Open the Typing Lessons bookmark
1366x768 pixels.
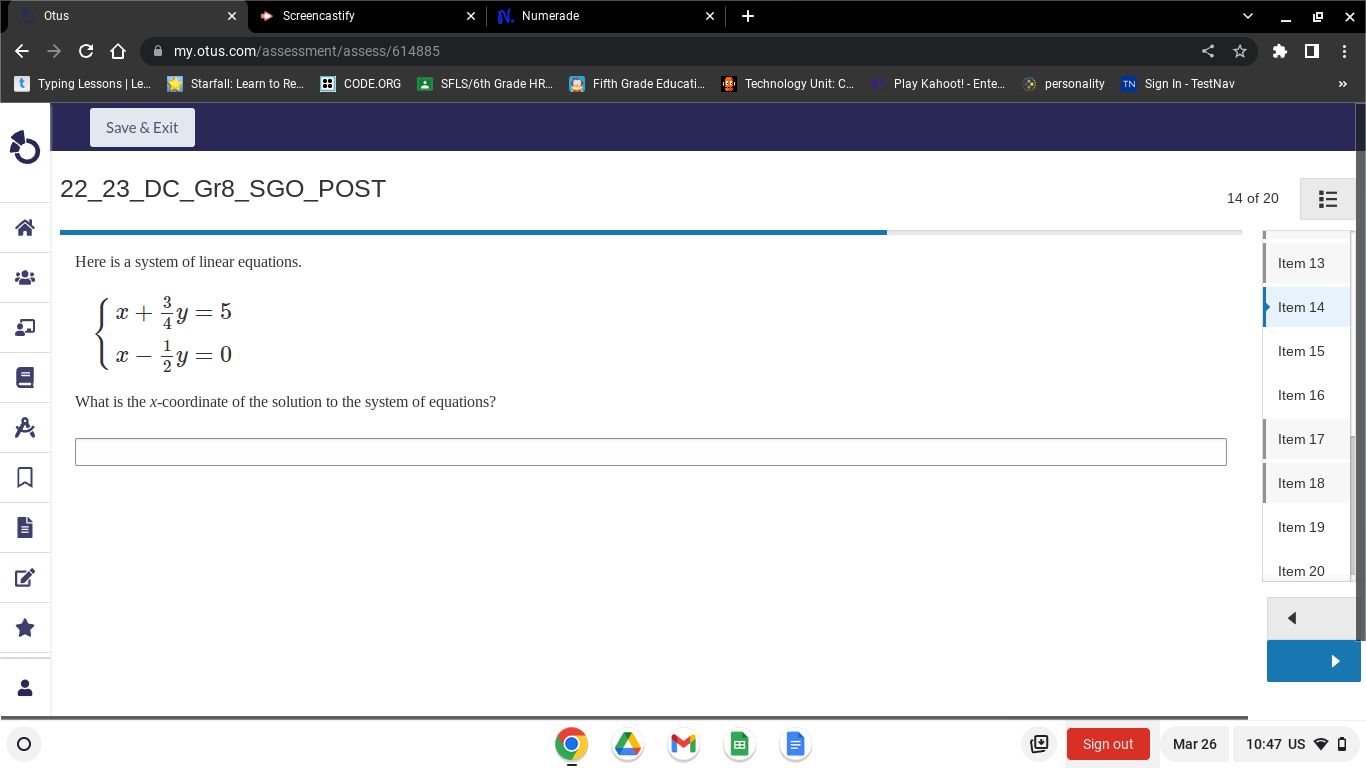[83, 84]
